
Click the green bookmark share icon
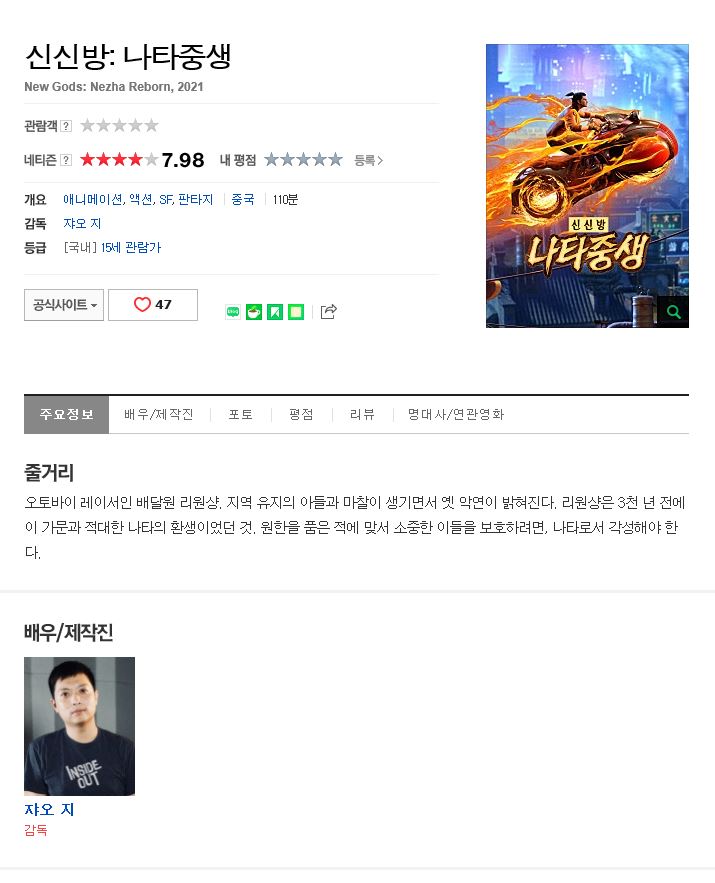[275, 312]
